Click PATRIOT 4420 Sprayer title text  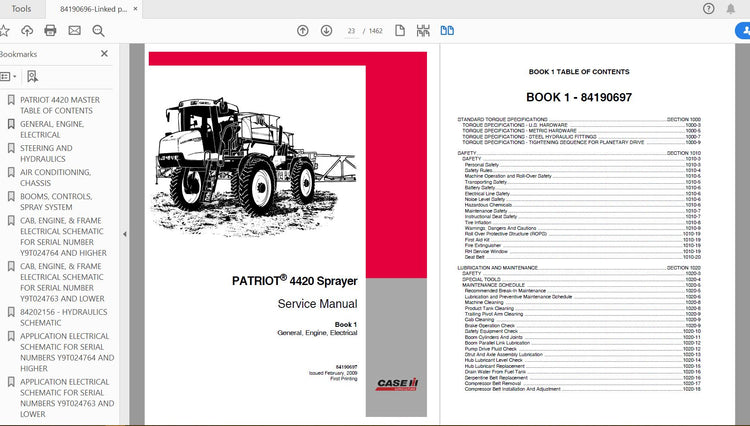[x=295, y=281]
